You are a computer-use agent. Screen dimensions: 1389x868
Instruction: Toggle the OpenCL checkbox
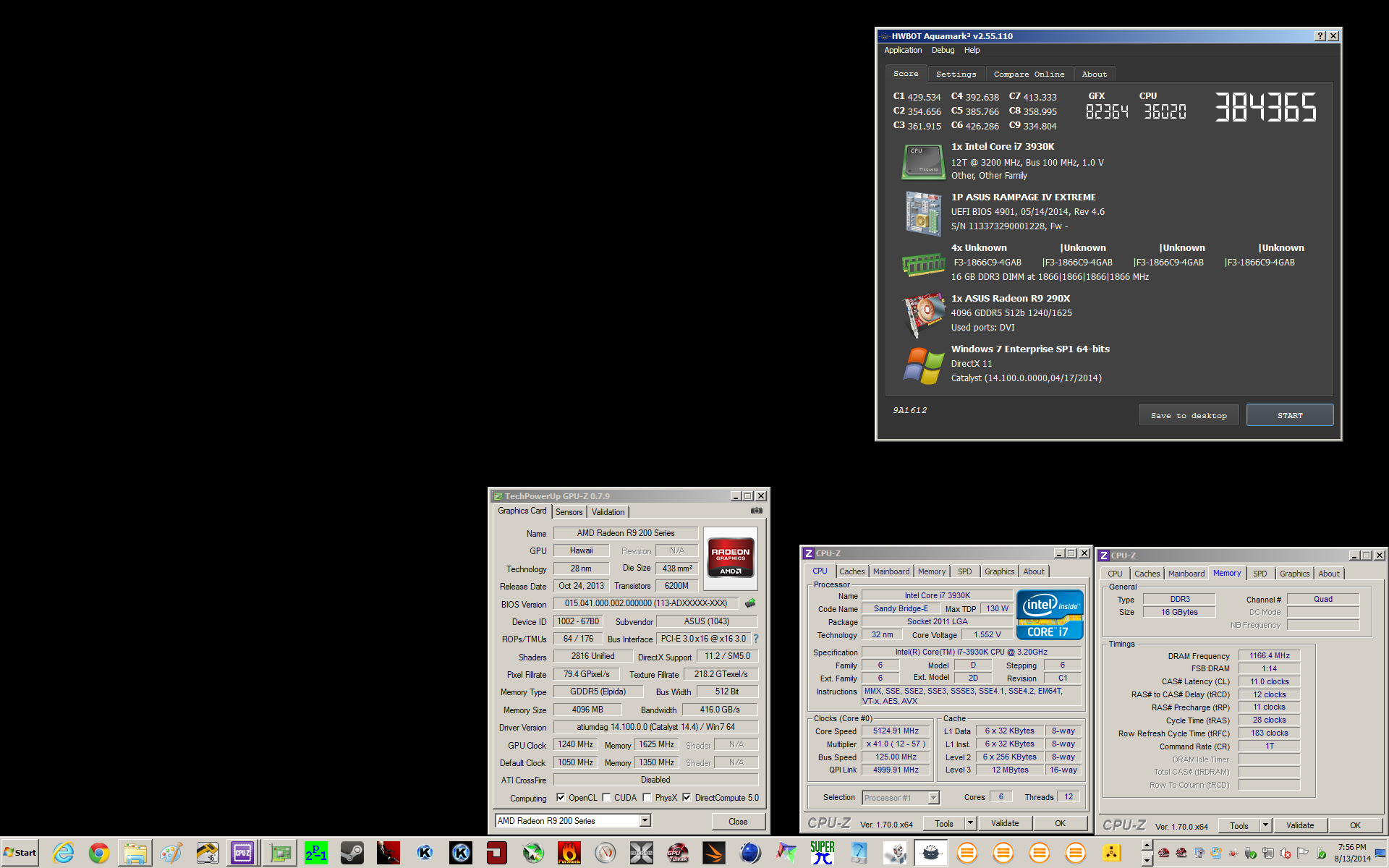(x=561, y=798)
